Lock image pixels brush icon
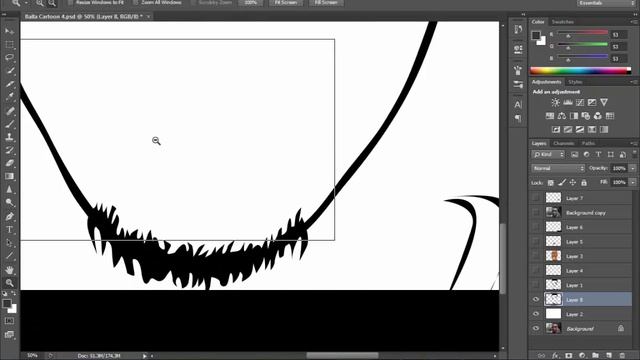This screenshot has height=360, width=640. click(x=562, y=183)
